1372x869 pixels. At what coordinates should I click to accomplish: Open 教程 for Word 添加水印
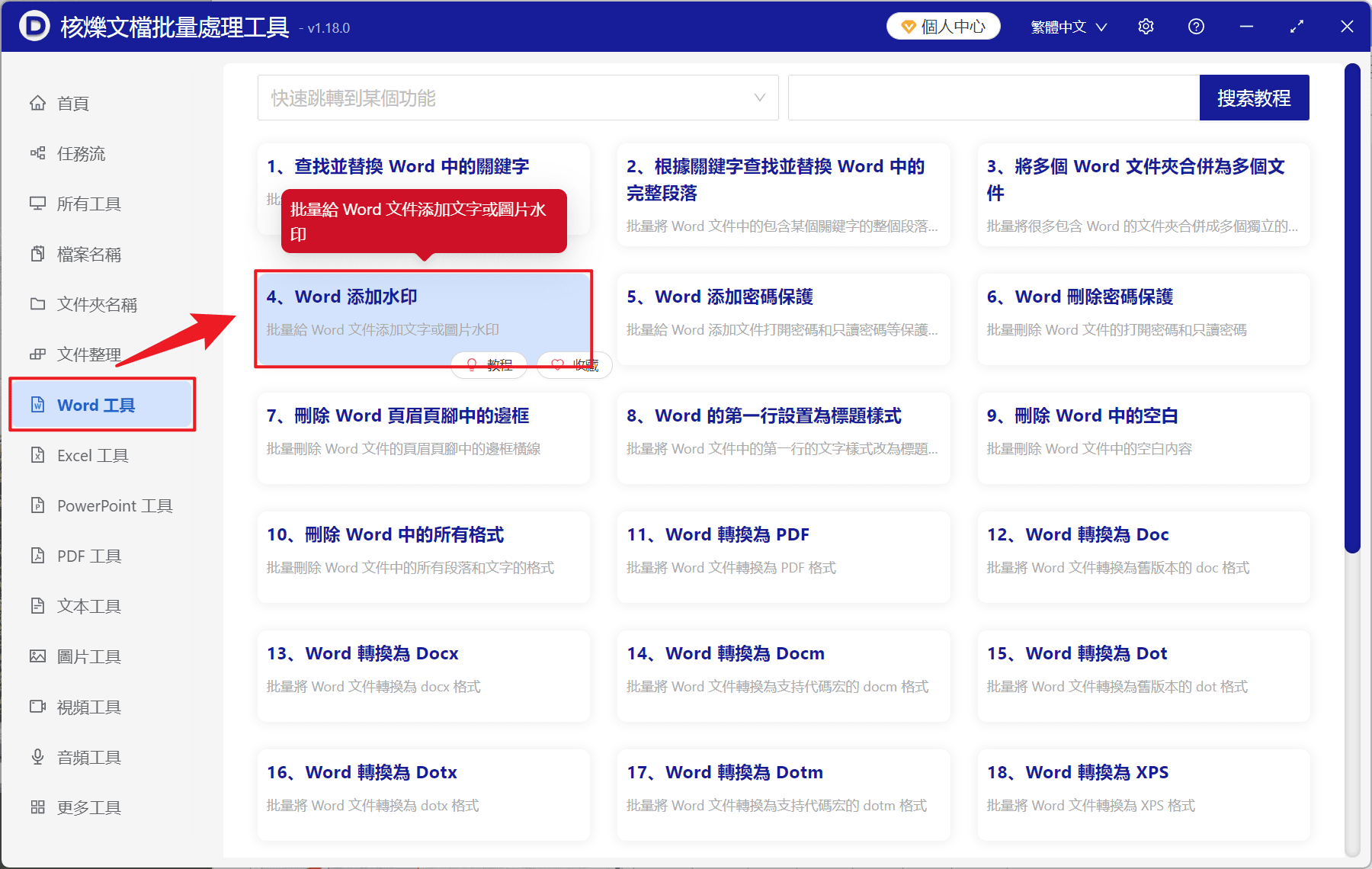click(x=489, y=365)
